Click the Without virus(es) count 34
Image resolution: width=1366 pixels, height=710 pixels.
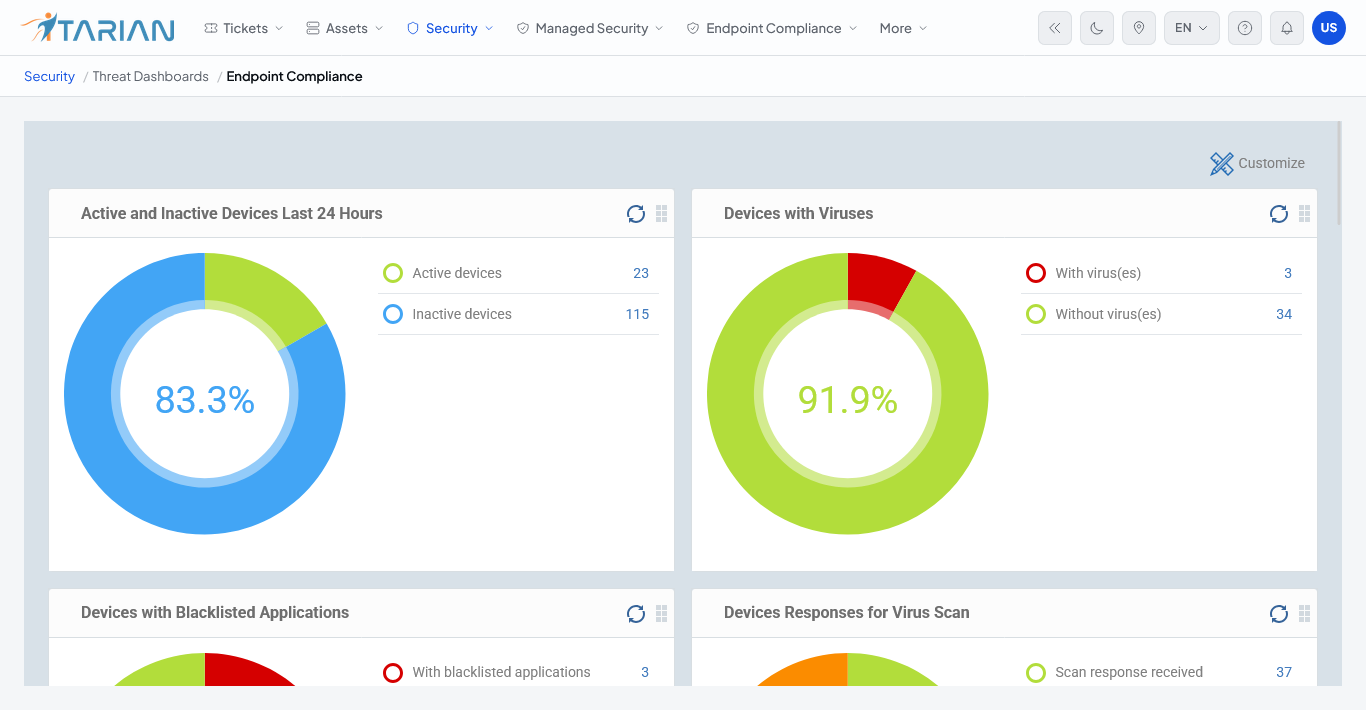point(1284,314)
